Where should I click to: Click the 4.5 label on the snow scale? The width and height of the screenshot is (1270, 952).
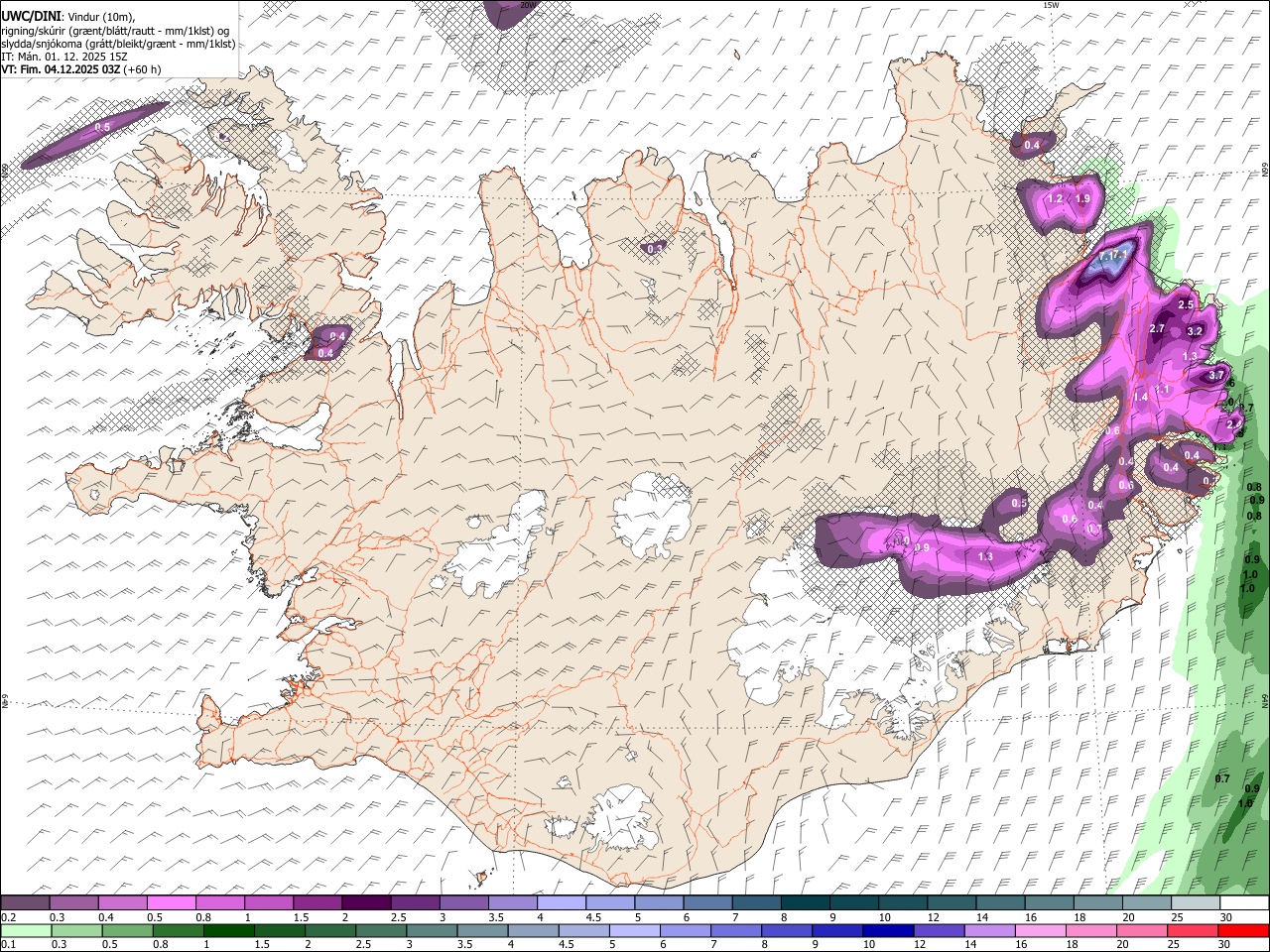point(593,917)
